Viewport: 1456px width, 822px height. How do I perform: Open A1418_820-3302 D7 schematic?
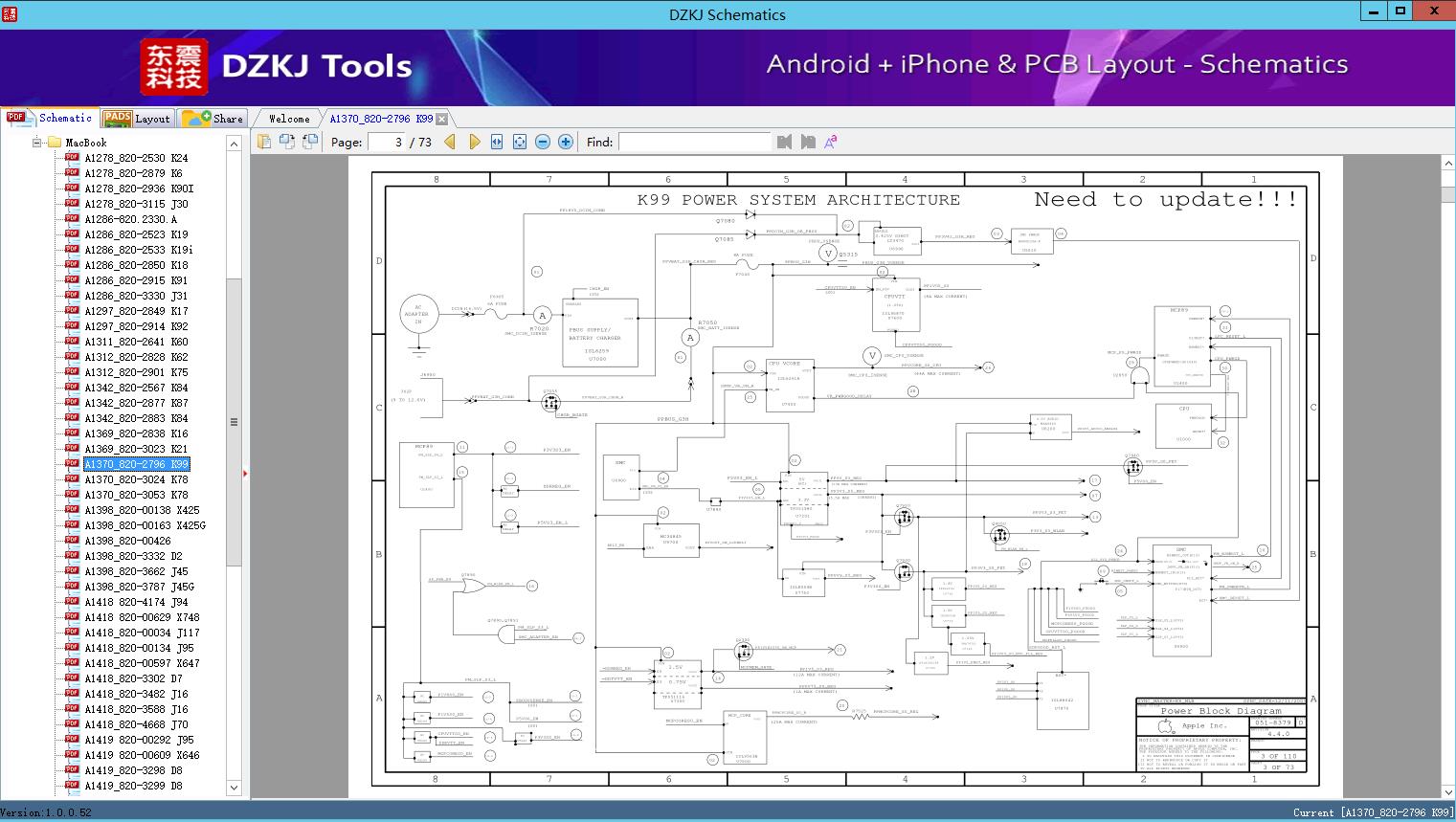[133, 678]
